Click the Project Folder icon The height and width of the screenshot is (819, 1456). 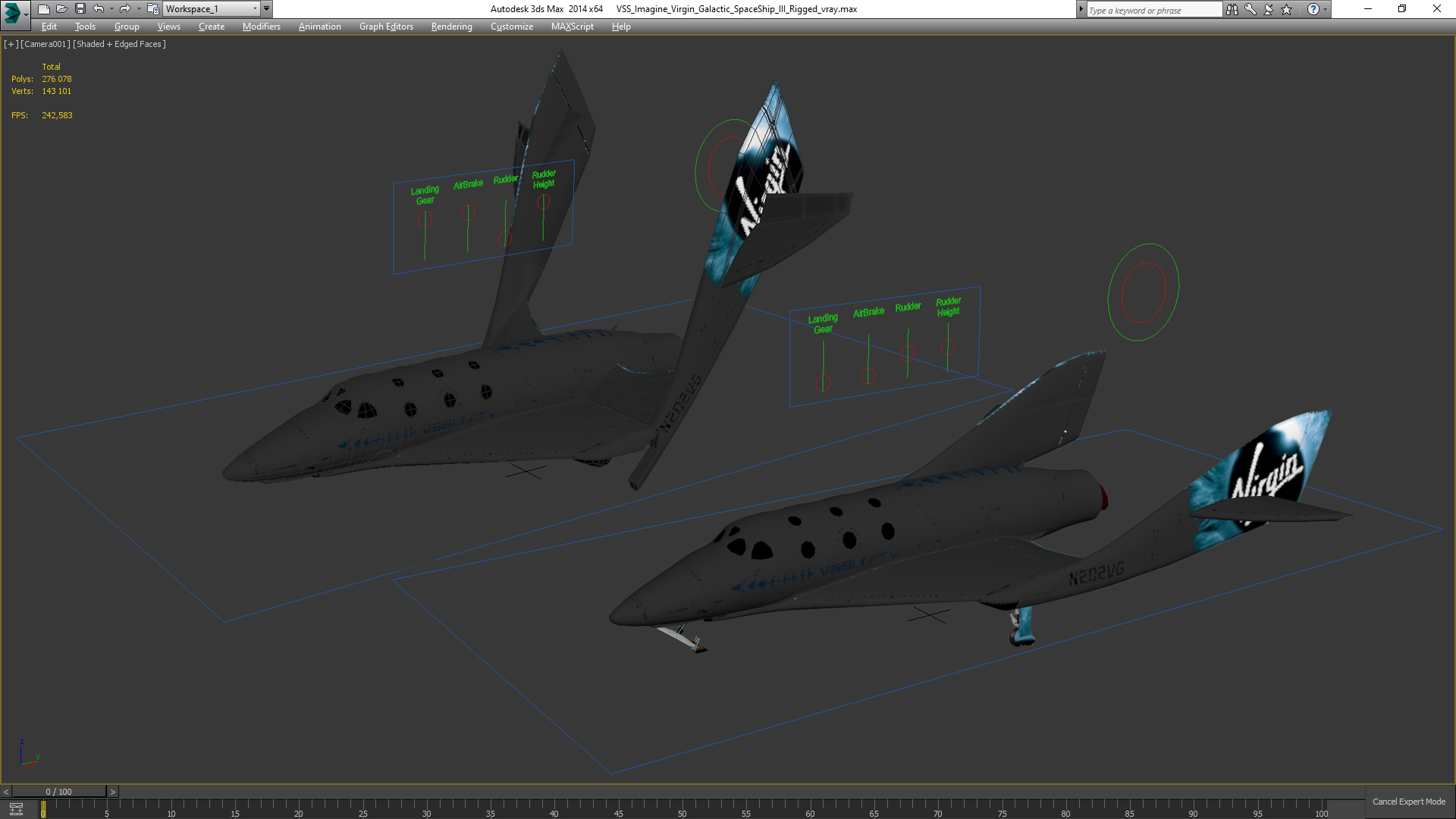click(x=152, y=9)
